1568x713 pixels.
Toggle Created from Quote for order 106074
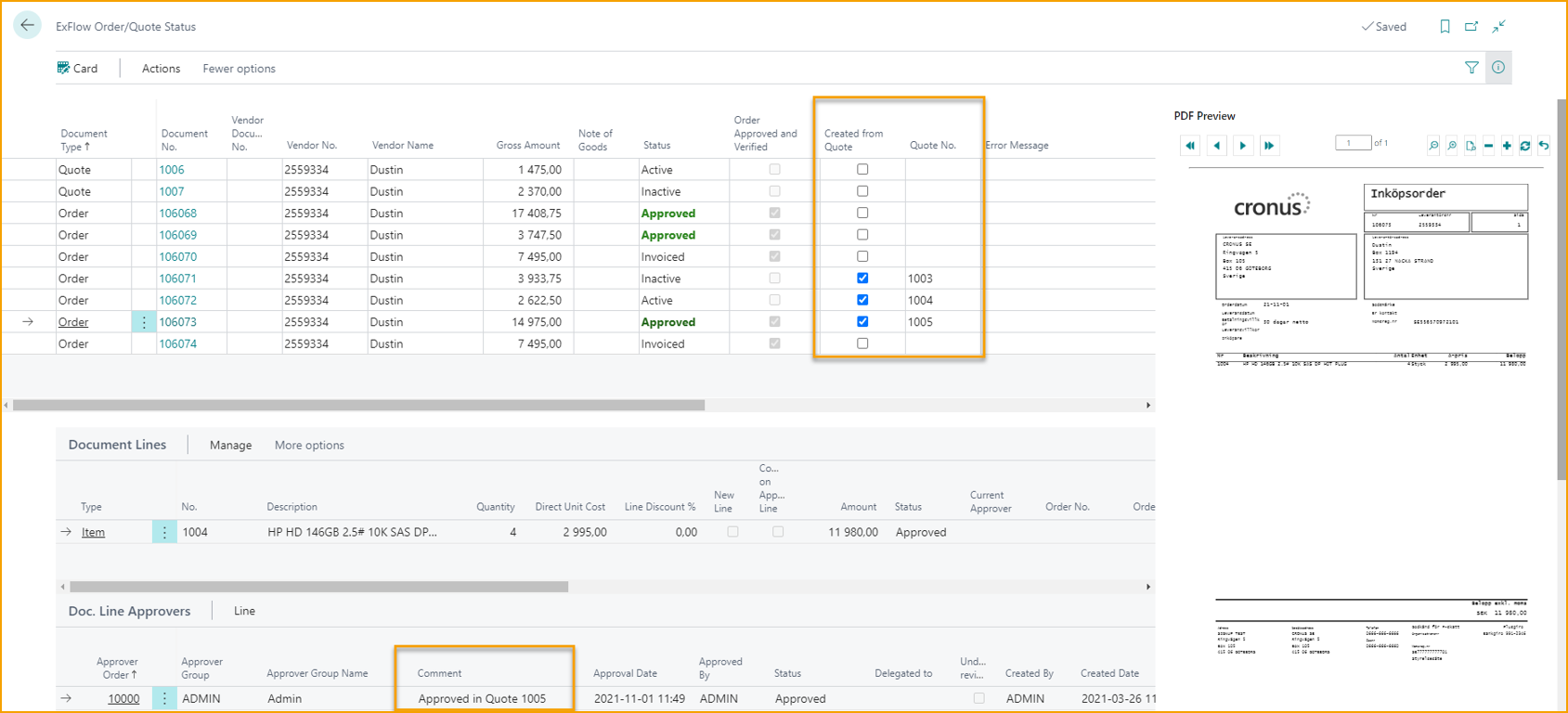(x=862, y=344)
